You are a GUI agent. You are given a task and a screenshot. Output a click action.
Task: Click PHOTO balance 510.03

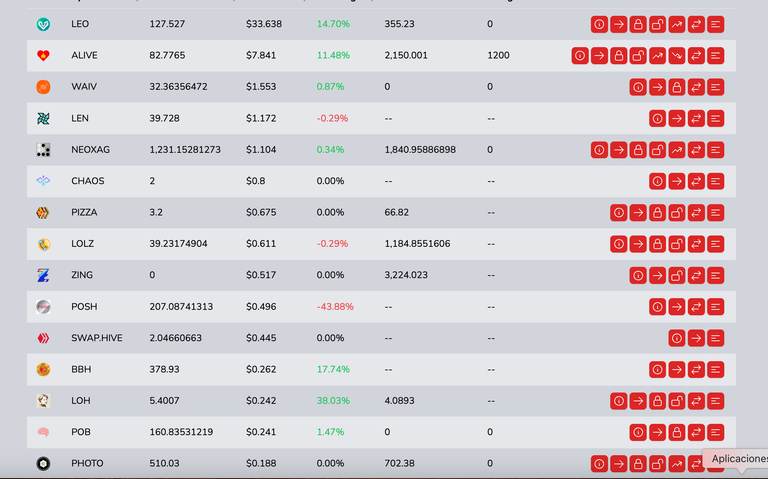coord(165,463)
